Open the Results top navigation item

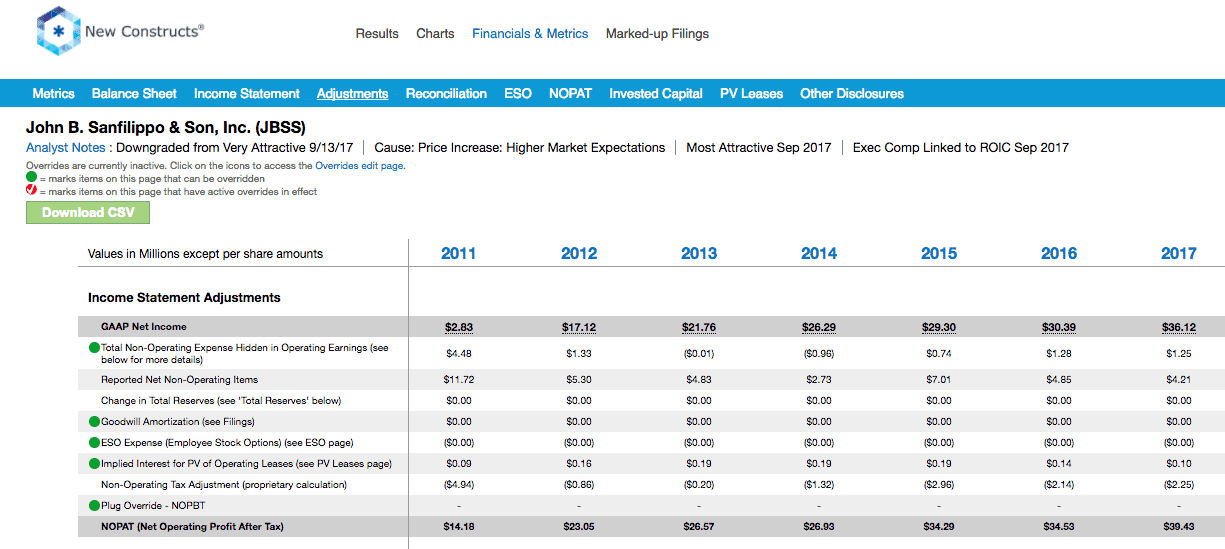[377, 33]
